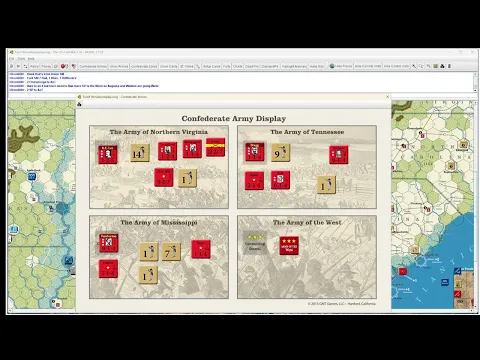Open the middle menu between File and Help
Viewport: 480px width, 360px height.
(x=21, y=59)
